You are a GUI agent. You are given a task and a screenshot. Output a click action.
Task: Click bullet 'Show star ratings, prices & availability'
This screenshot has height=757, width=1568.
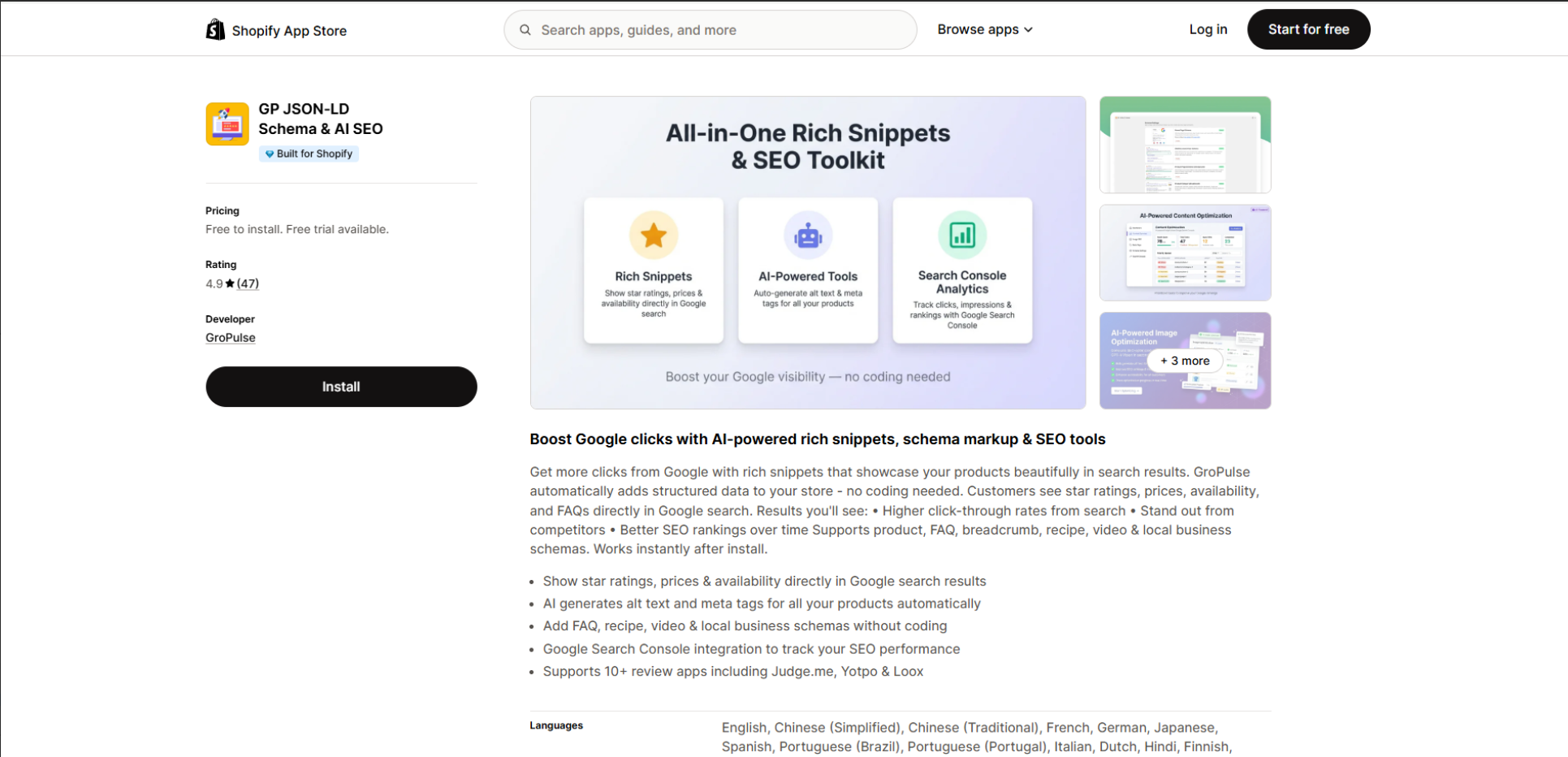pos(764,582)
